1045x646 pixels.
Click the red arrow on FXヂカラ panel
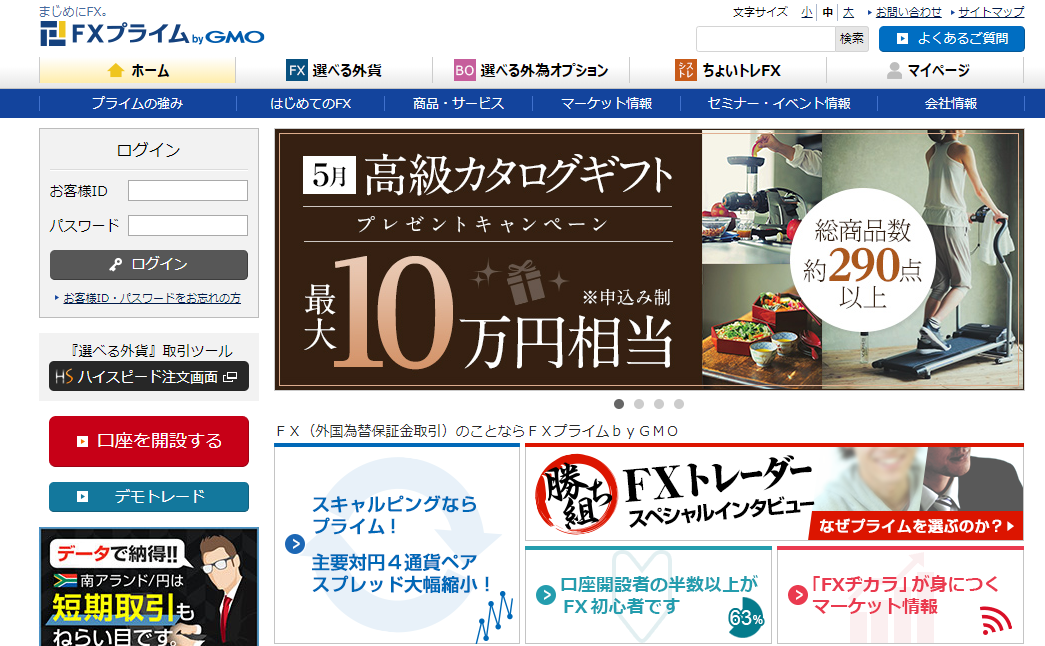[798, 595]
